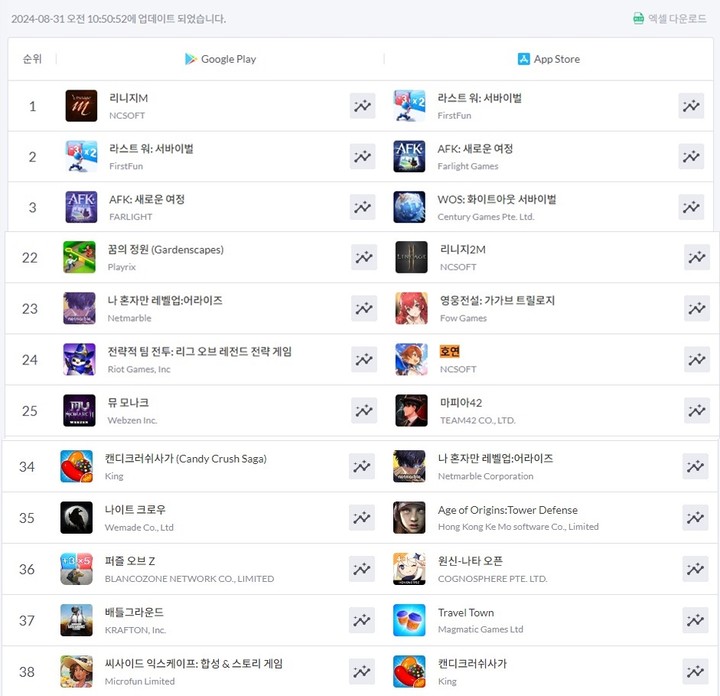The height and width of the screenshot is (696, 720).
Task: Click trend chart icon for 씨사이드 익스케이프
Action: pos(361,672)
